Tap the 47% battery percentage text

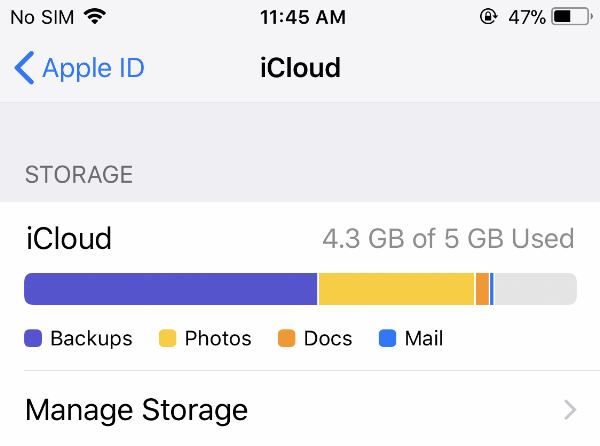(527, 17)
